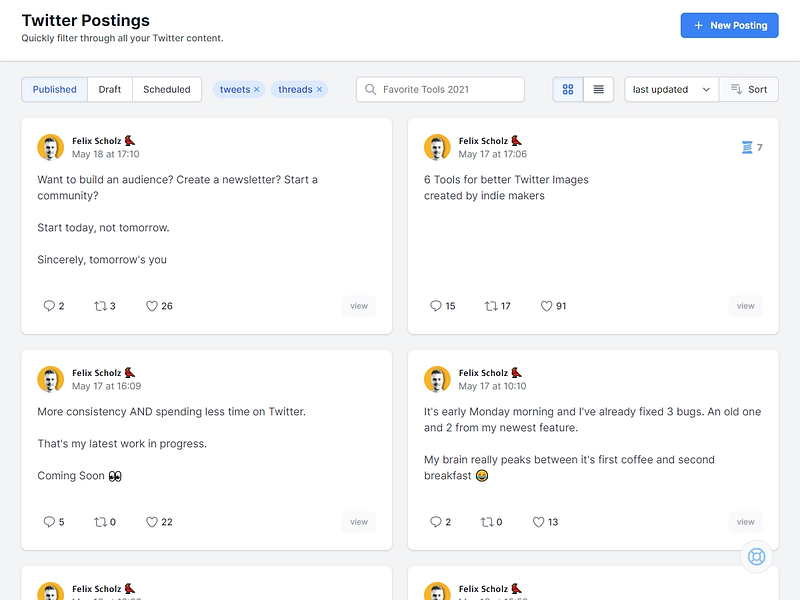This screenshot has width=800, height=600.
Task: Click the 'Coming Soon' text line
Action: click(x=80, y=476)
